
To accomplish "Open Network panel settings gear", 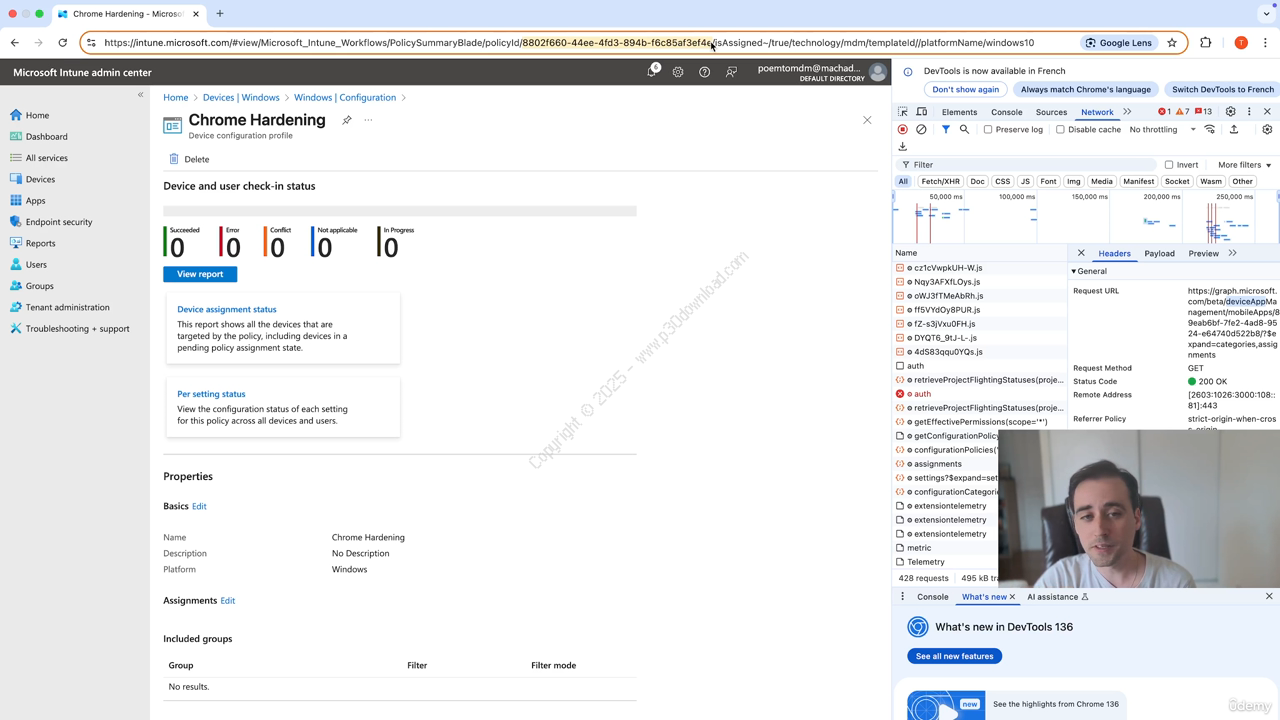I will coord(1267,129).
